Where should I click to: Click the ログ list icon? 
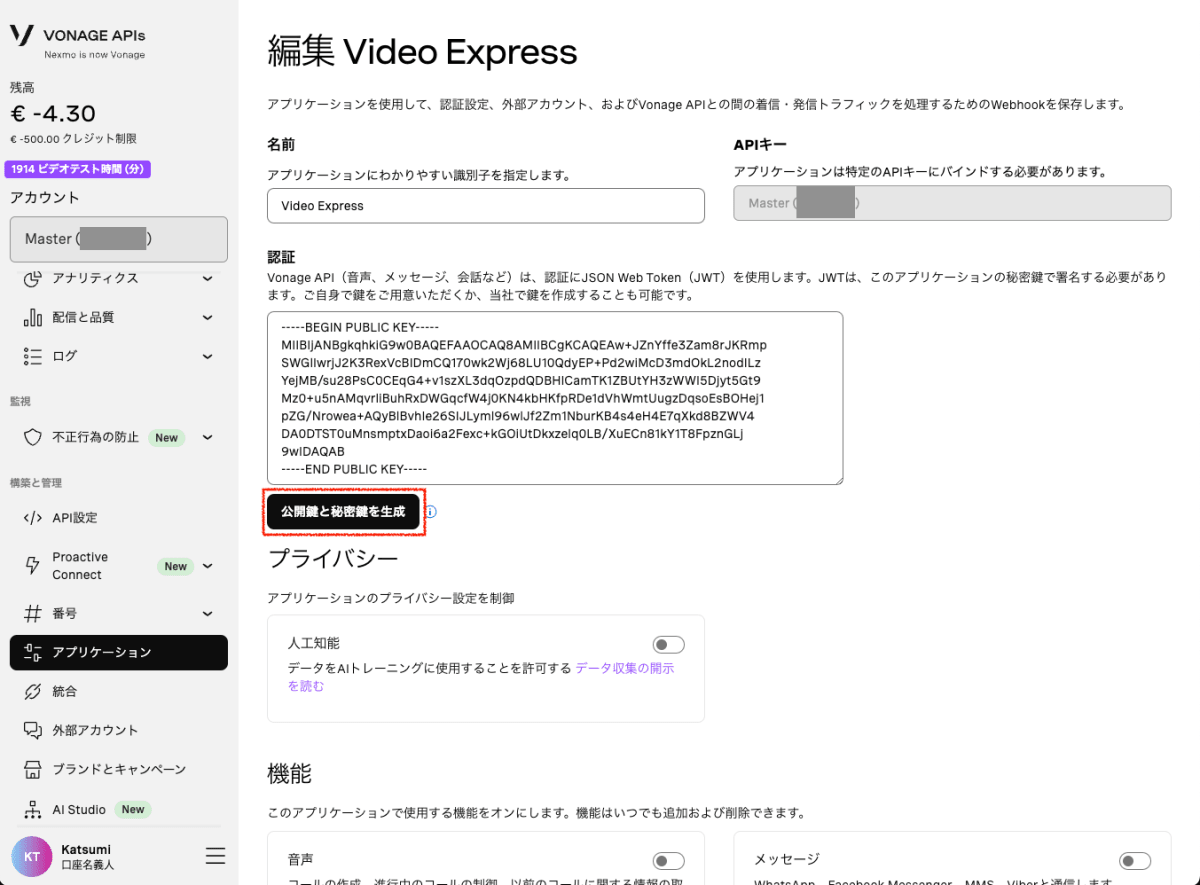[33, 356]
